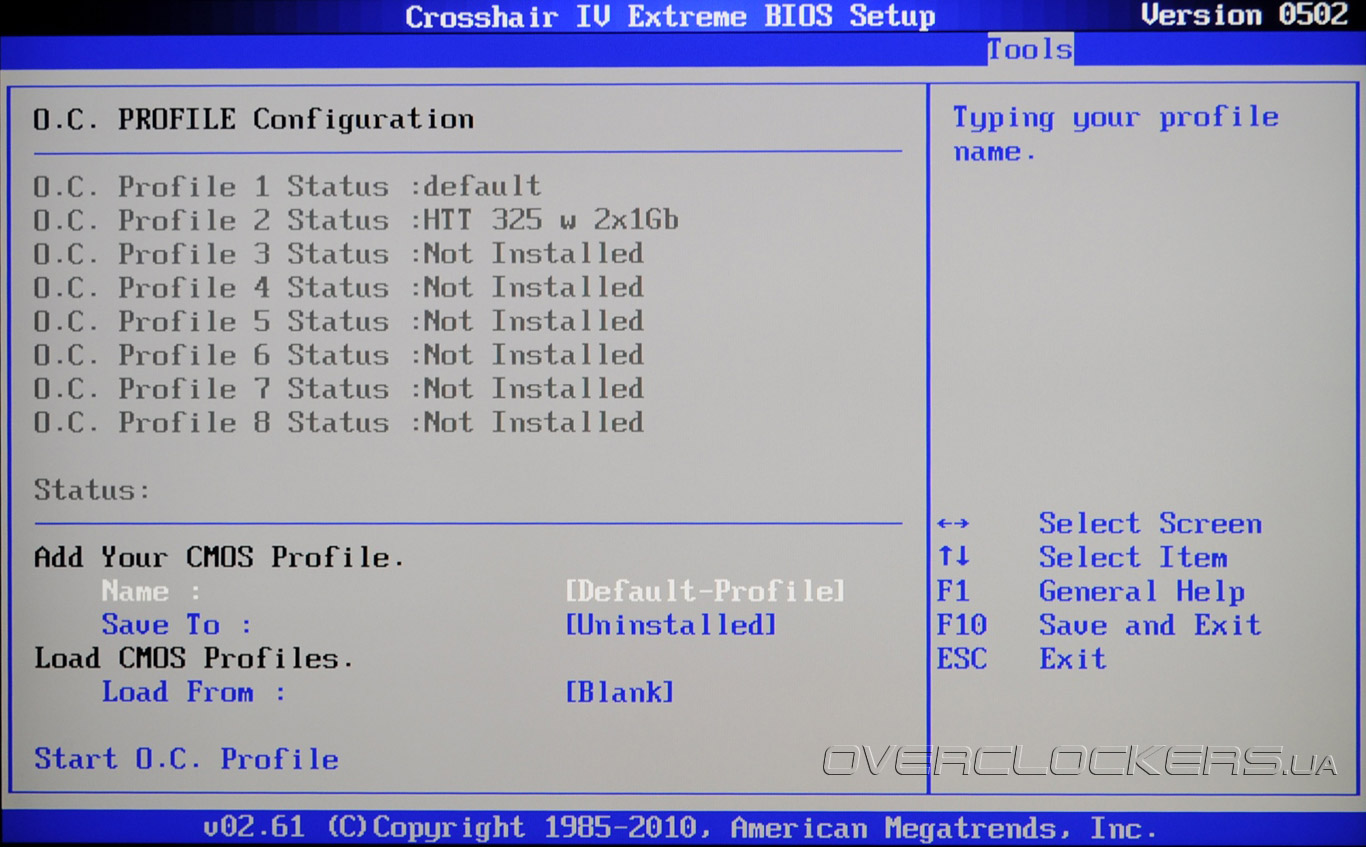Click the General Help legend entry
Image resolution: width=1366 pixels, height=847 pixels.
[1142, 591]
